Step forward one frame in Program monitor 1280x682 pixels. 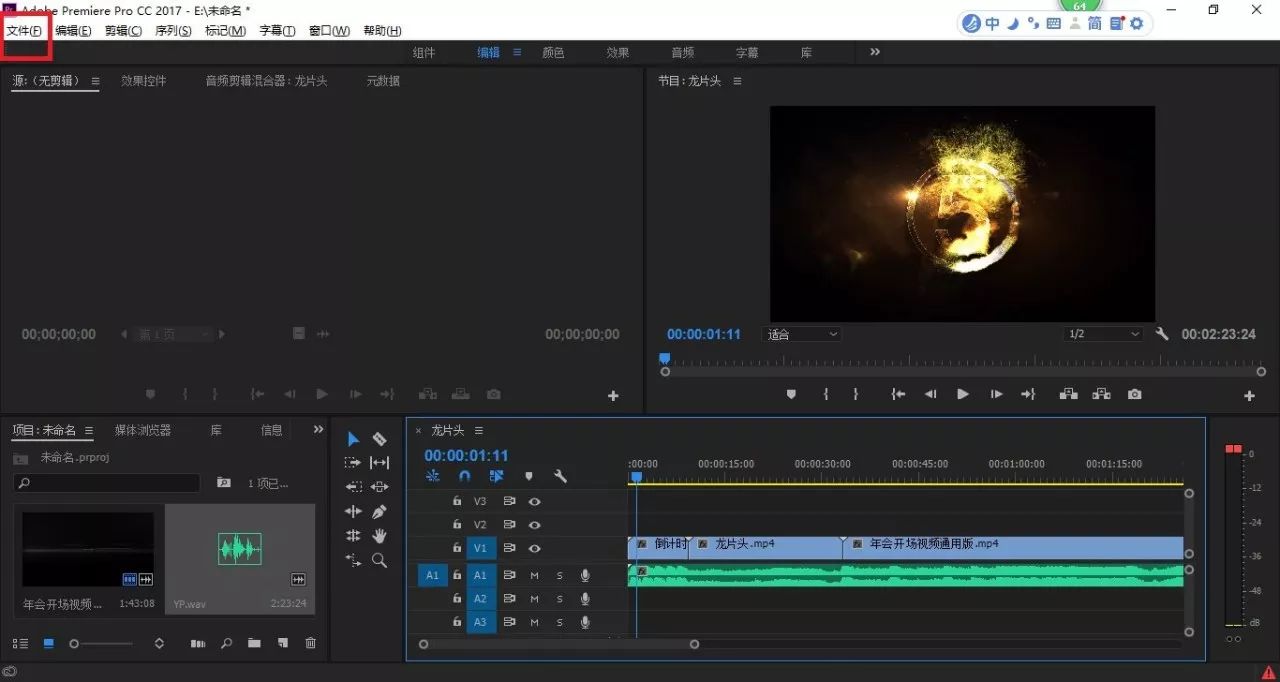point(995,395)
